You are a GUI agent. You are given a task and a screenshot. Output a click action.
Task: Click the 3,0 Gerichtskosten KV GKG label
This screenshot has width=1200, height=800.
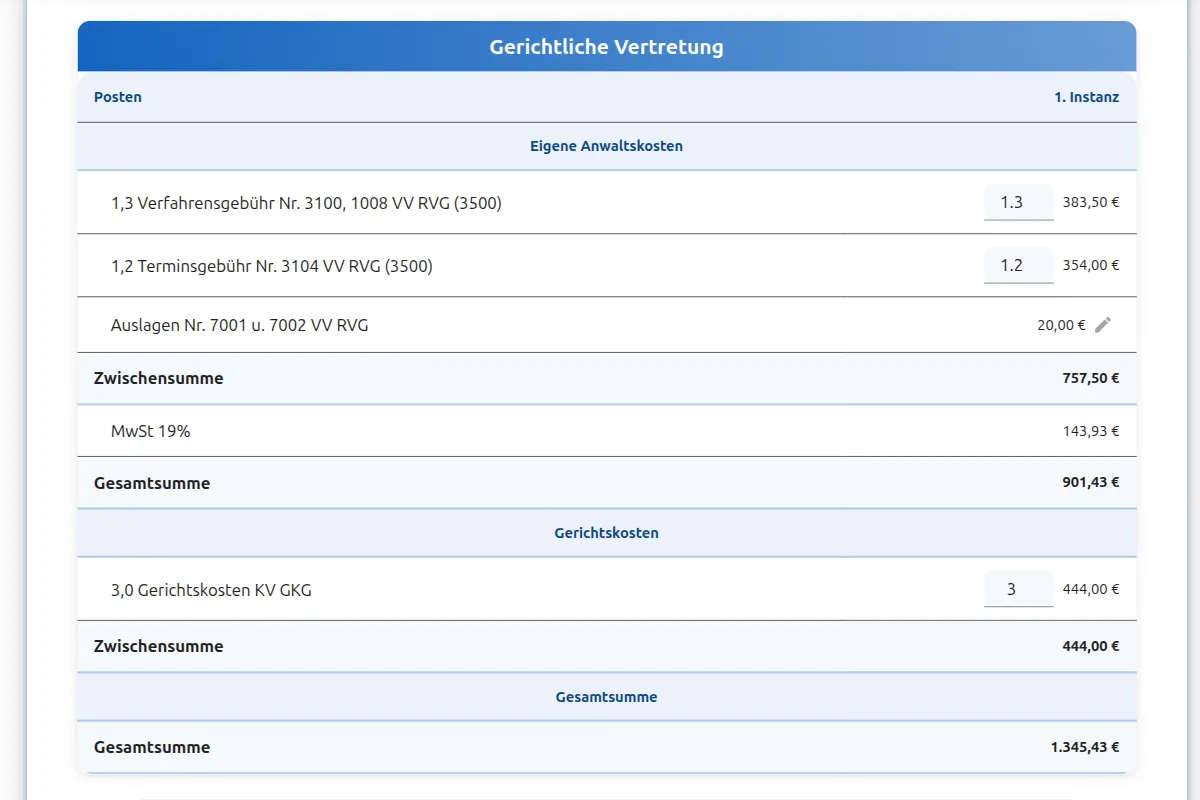[212, 589]
